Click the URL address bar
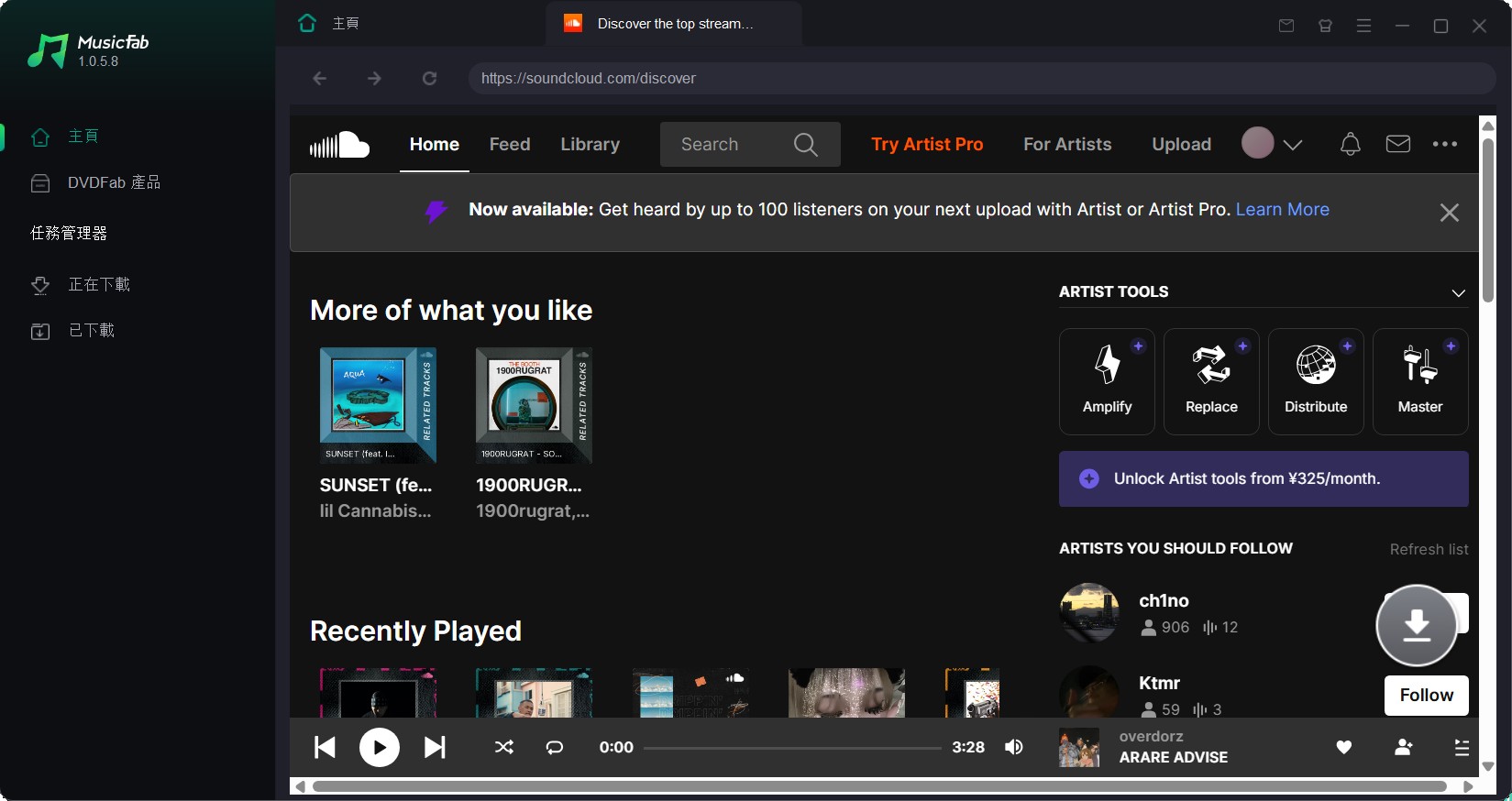1512x801 pixels. coord(981,79)
